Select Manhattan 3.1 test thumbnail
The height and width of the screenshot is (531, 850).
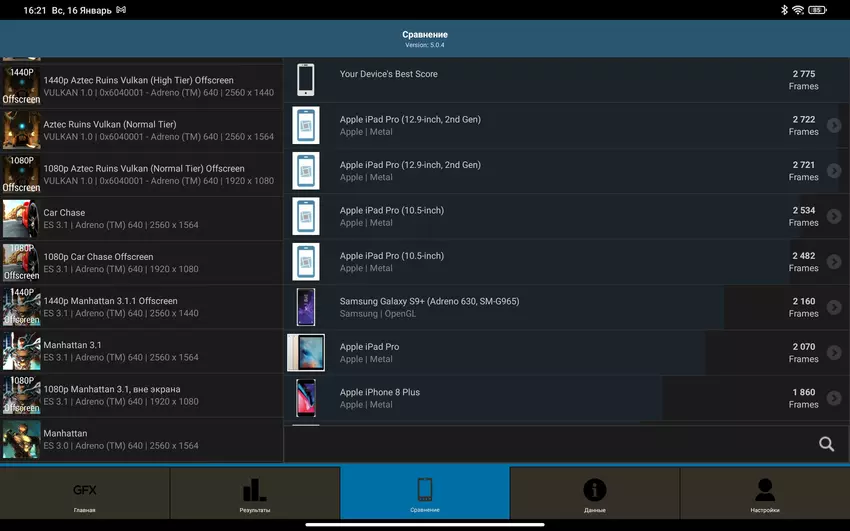(21, 351)
